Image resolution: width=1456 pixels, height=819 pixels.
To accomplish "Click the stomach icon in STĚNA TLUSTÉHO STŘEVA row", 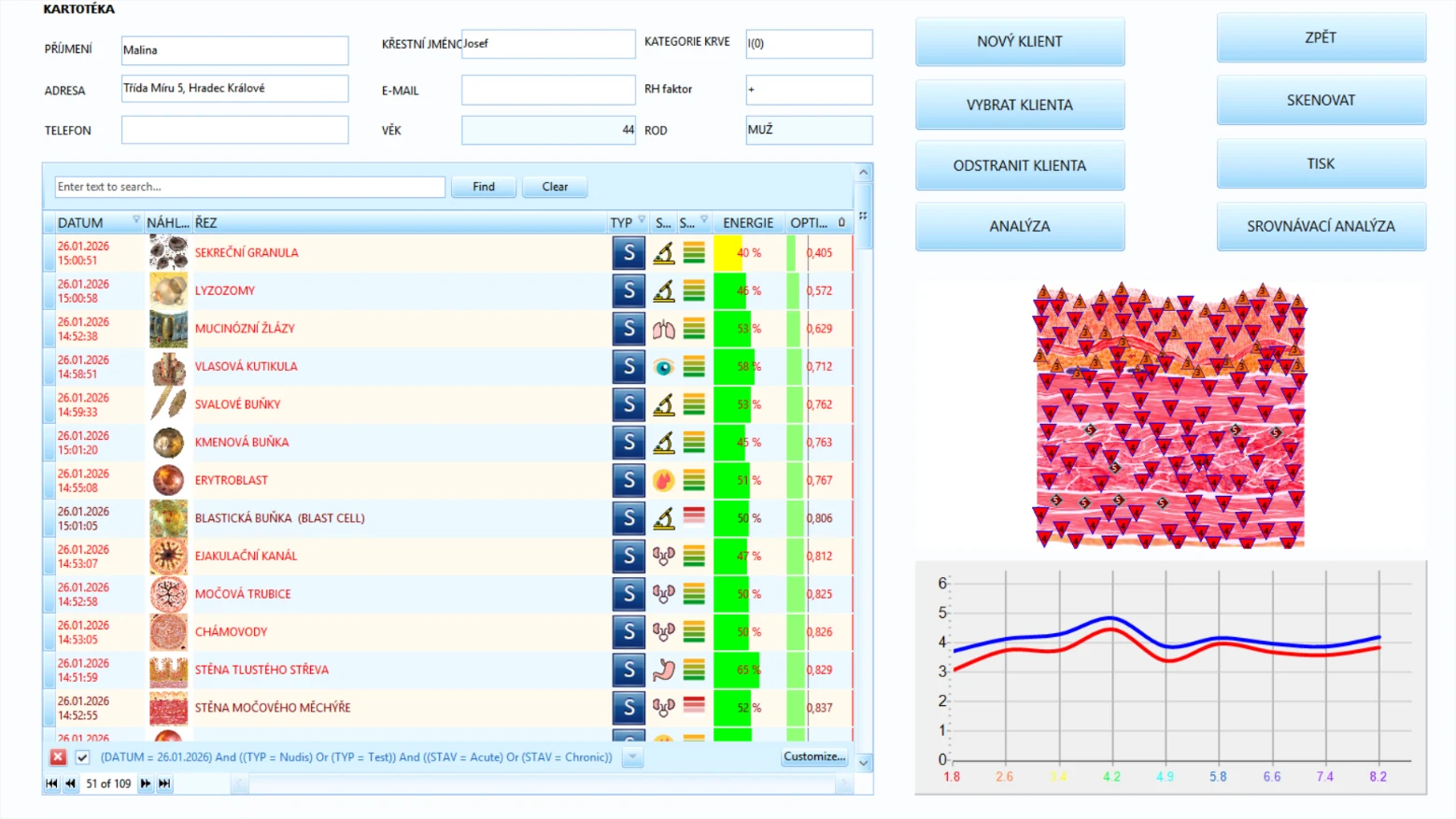I will click(x=663, y=670).
